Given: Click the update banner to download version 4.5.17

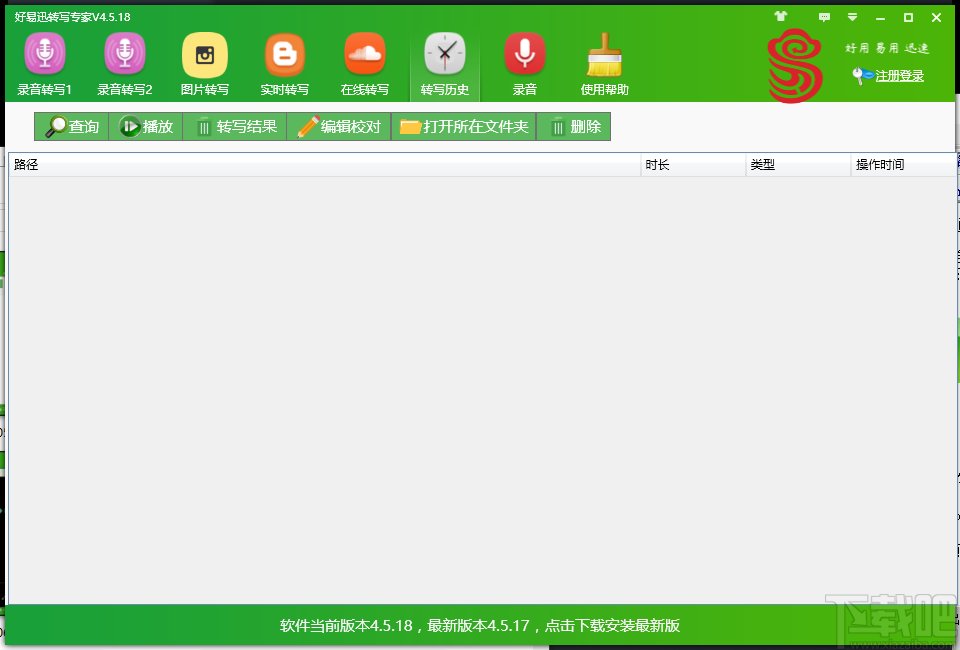Looking at the screenshot, I should [x=480, y=625].
